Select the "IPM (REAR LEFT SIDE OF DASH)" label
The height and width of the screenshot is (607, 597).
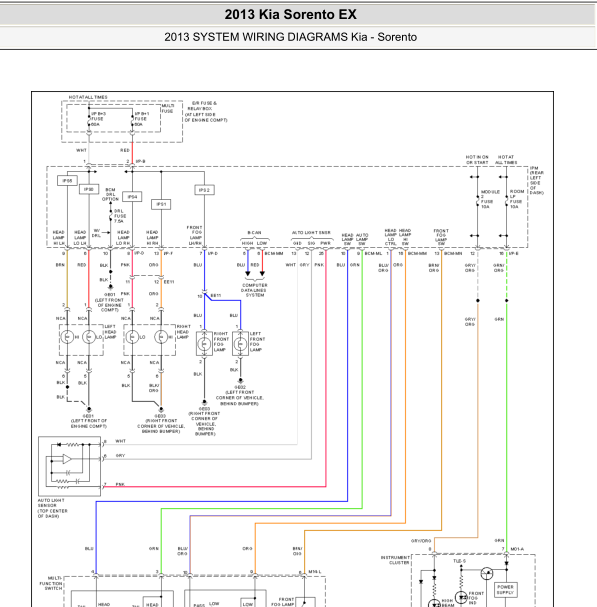coord(537,180)
